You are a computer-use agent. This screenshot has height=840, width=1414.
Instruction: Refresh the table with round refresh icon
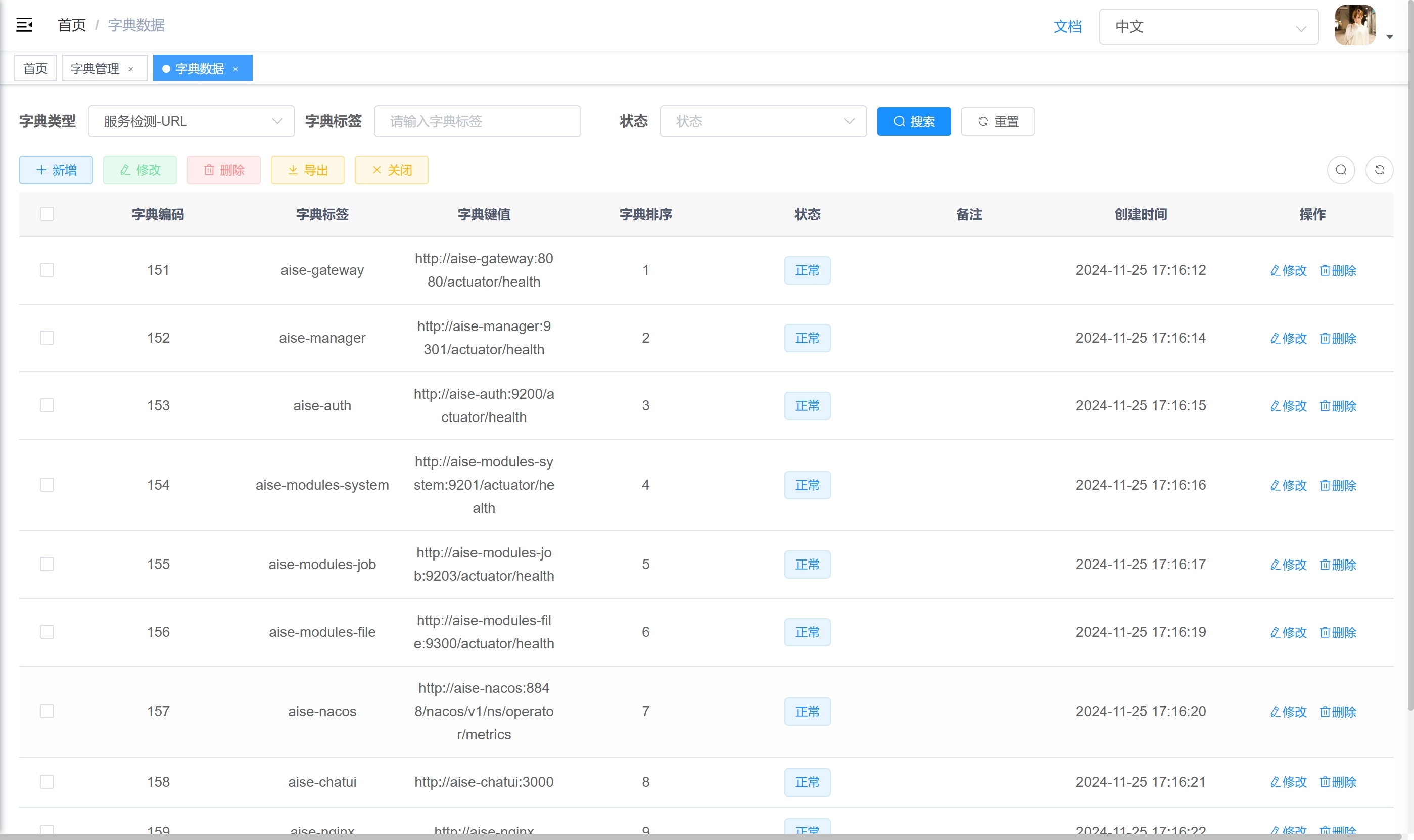(x=1379, y=170)
